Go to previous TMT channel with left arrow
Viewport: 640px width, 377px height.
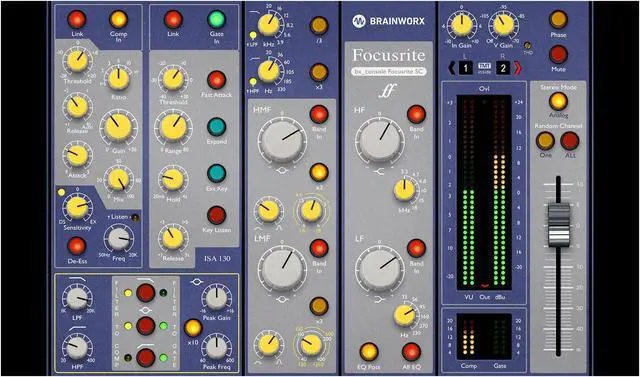[452, 69]
